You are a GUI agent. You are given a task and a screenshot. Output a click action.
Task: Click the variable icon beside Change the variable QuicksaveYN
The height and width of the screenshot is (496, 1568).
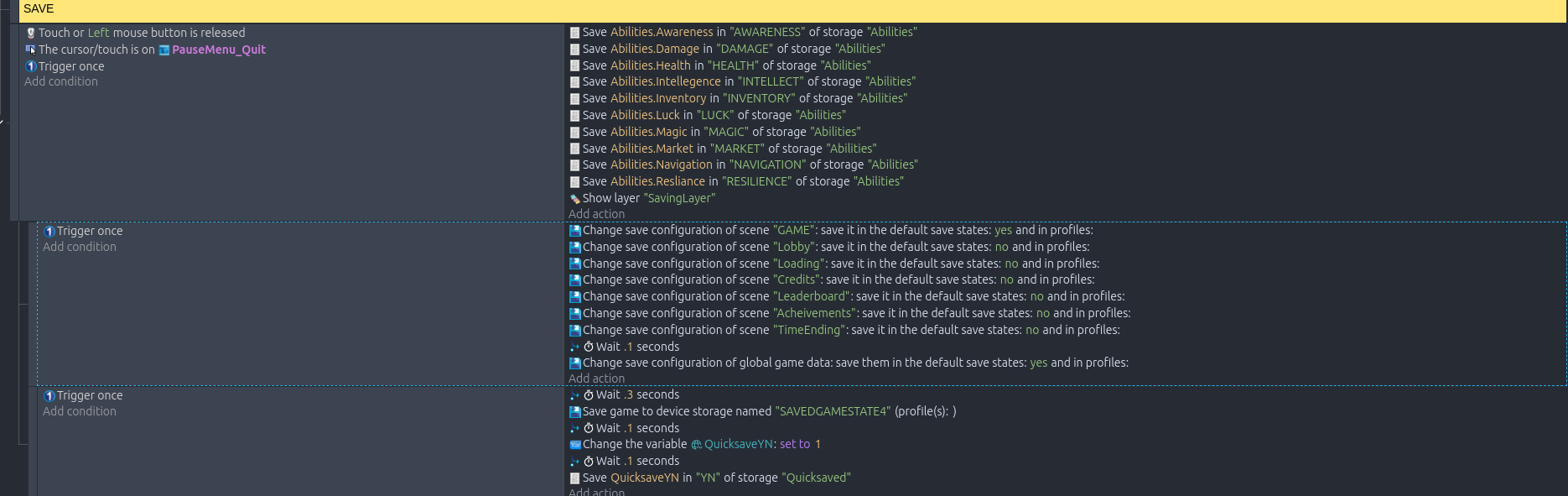click(574, 445)
